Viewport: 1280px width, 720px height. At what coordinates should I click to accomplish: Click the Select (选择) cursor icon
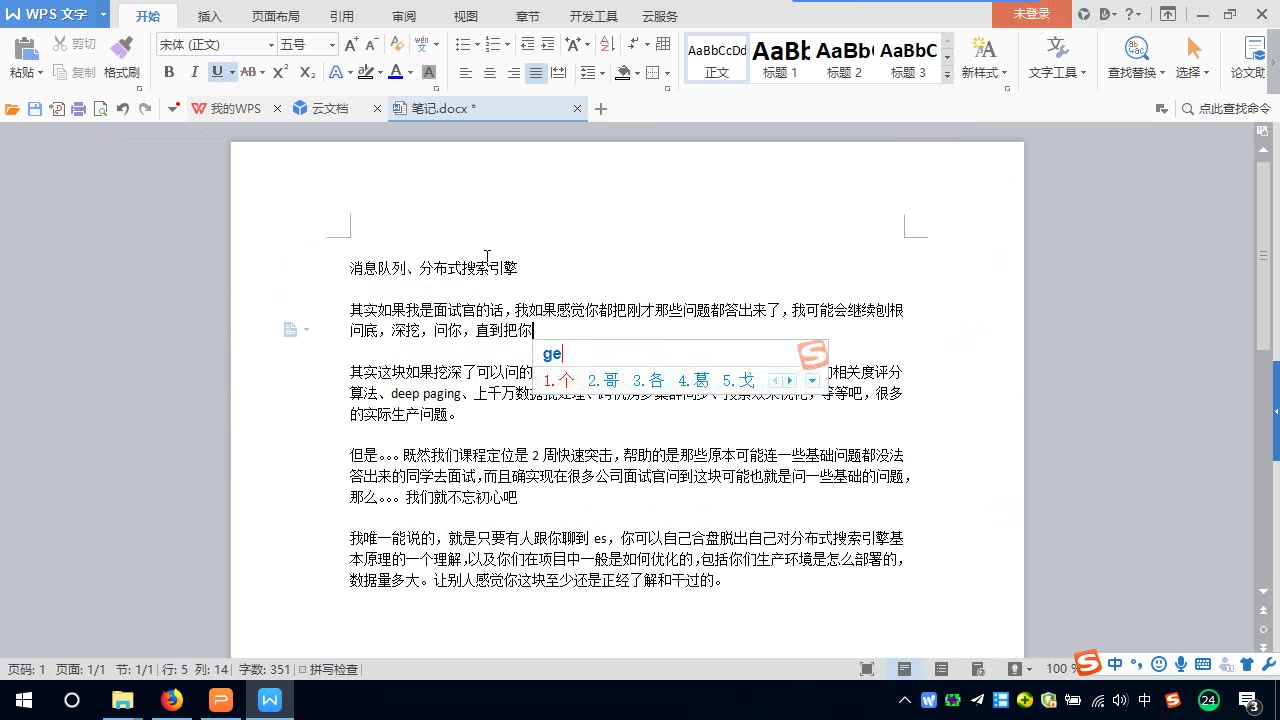[1193, 48]
